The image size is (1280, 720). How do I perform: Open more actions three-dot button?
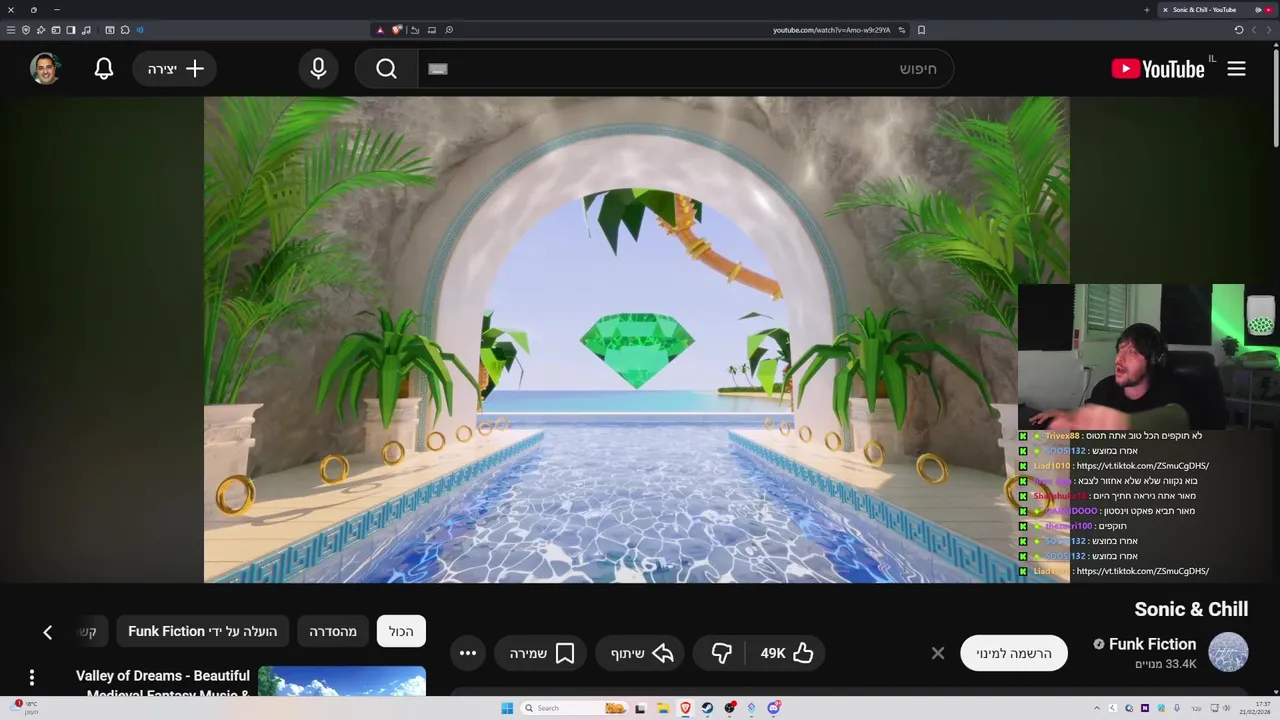point(468,653)
